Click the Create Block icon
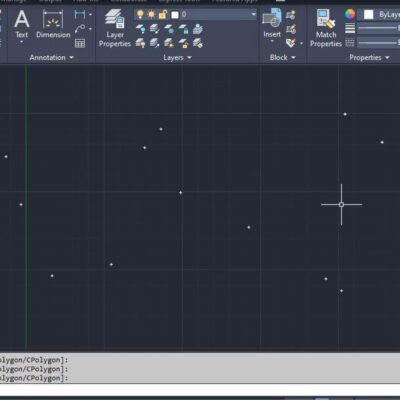The height and width of the screenshot is (400, 400). pyautogui.click(x=291, y=15)
